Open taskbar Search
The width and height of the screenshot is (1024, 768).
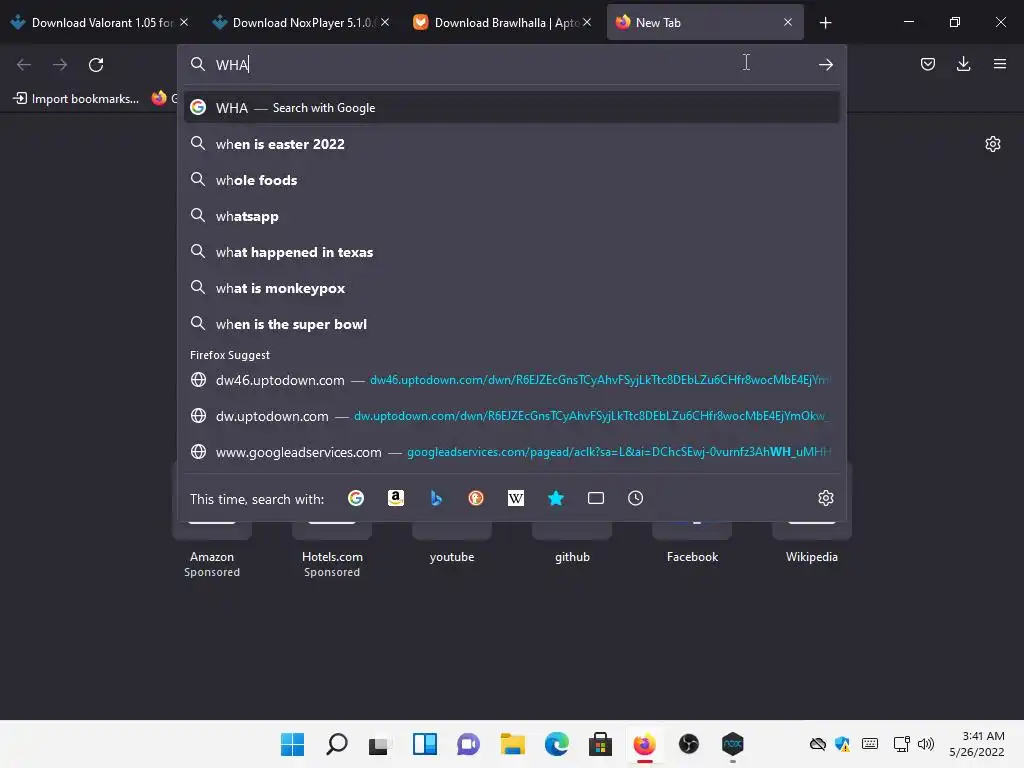click(x=336, y=744)
